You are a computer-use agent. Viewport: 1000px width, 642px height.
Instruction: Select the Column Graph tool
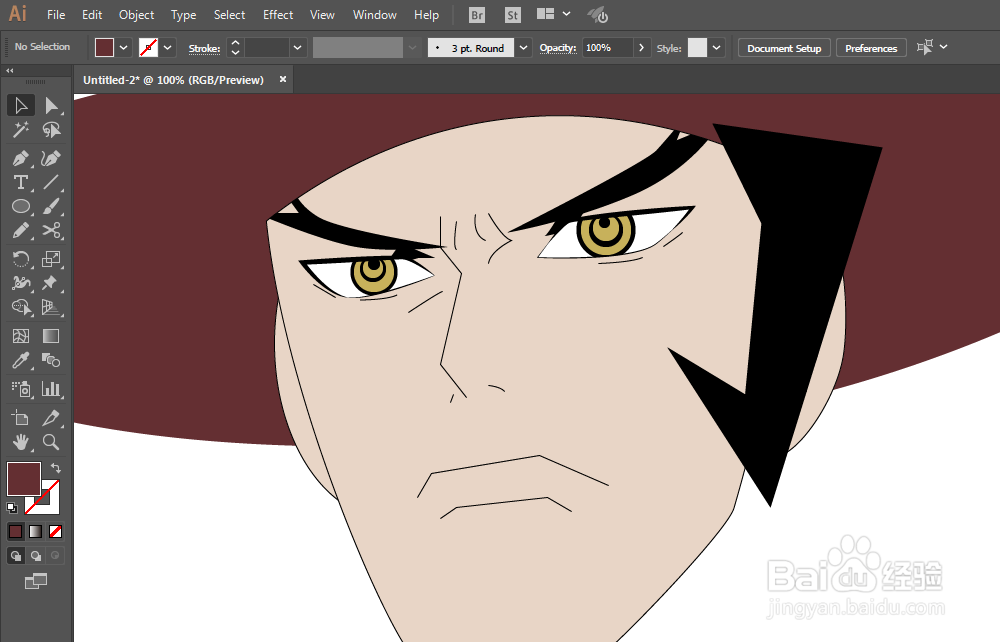point(51,389)
